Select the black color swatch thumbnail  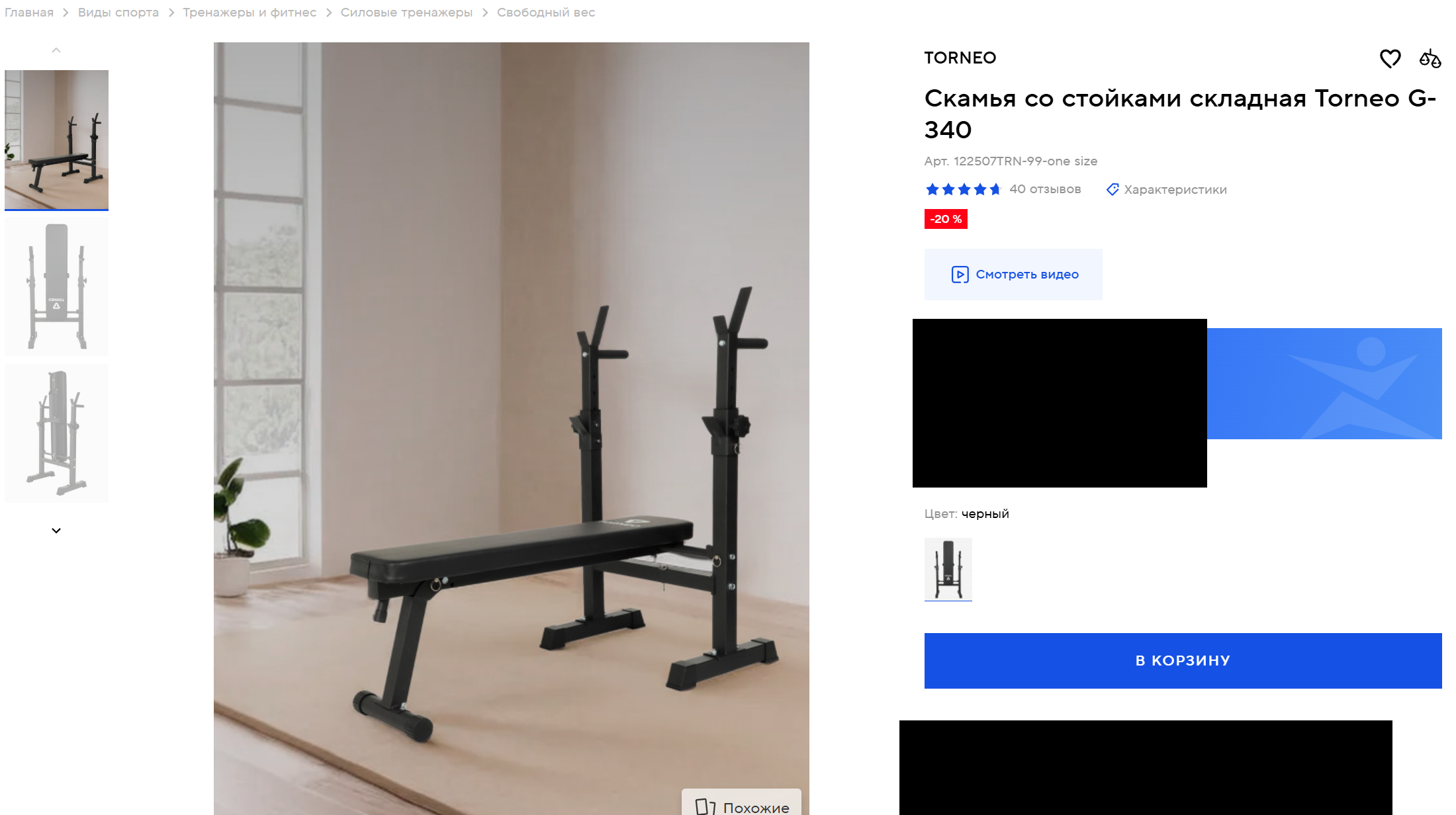pos(948,569)
